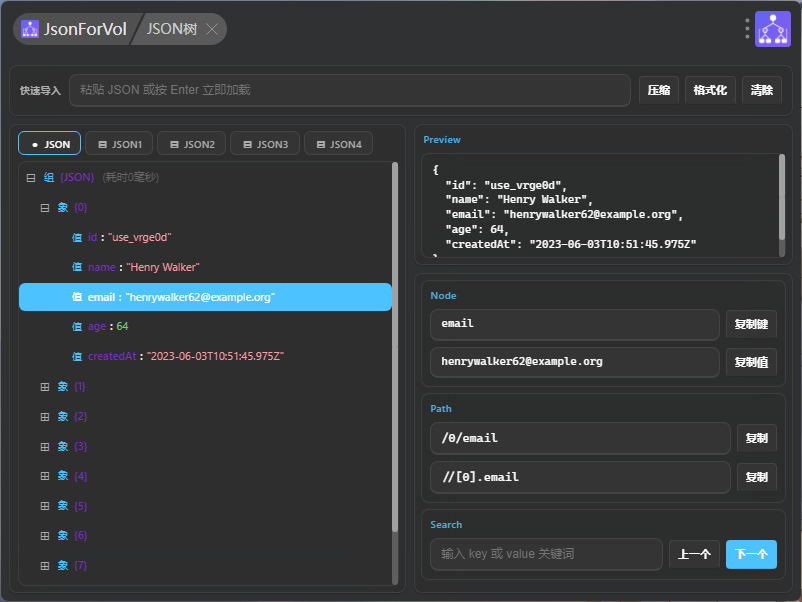Collapse the root (JSON) array node
Viewport: 802px width, 602px height.
[31, 177]
